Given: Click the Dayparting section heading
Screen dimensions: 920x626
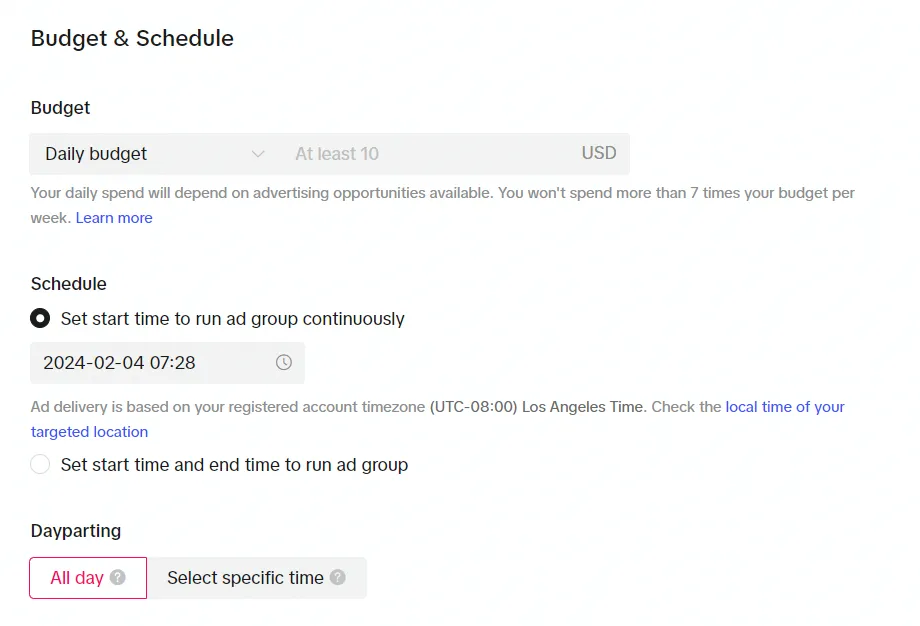Looking at the screenshot, I should pos(76,531).
